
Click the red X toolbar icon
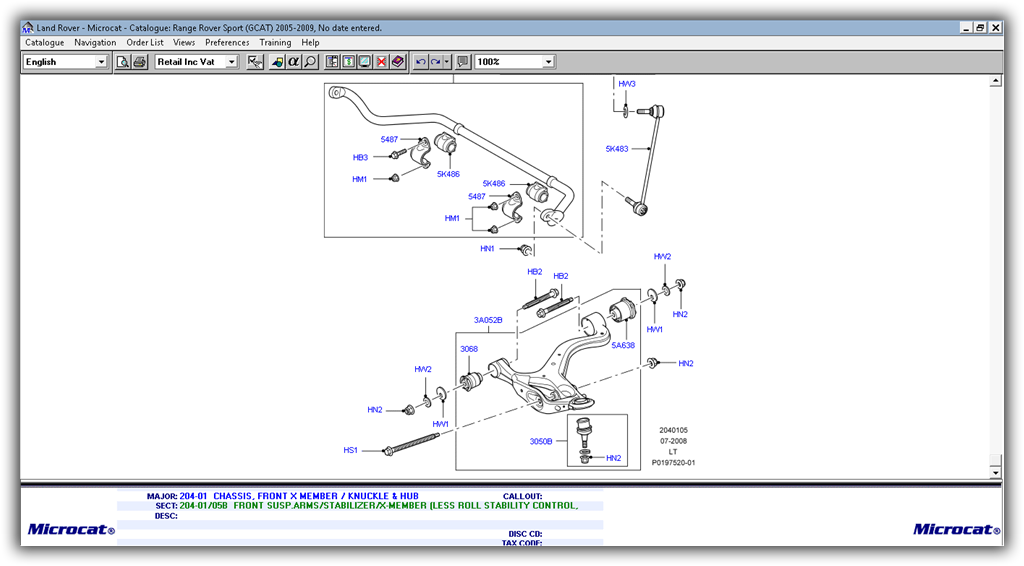pyautogui.click(x=381, y=61)
